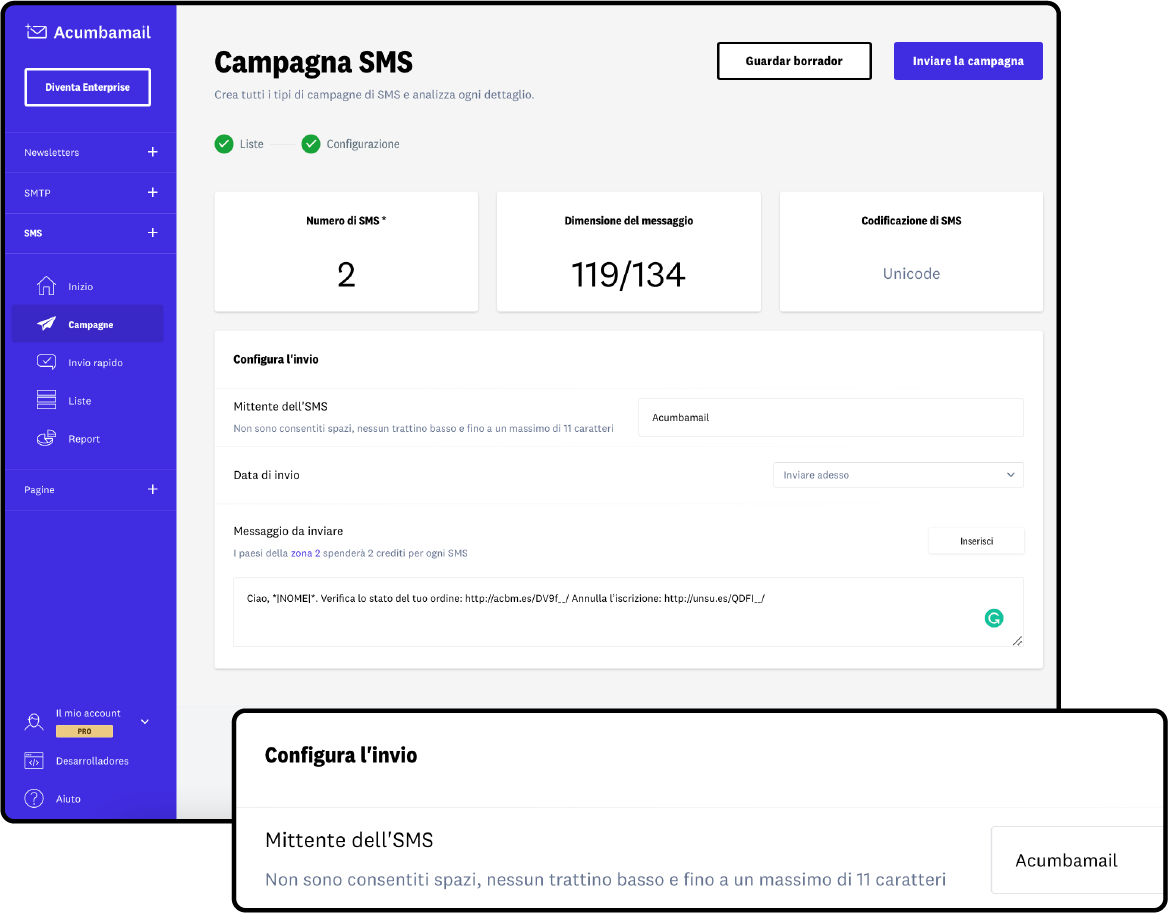Click the Configurazione step green checkmark
The width and height of the screenshot is (1168, 913).
tap(311, 144)
